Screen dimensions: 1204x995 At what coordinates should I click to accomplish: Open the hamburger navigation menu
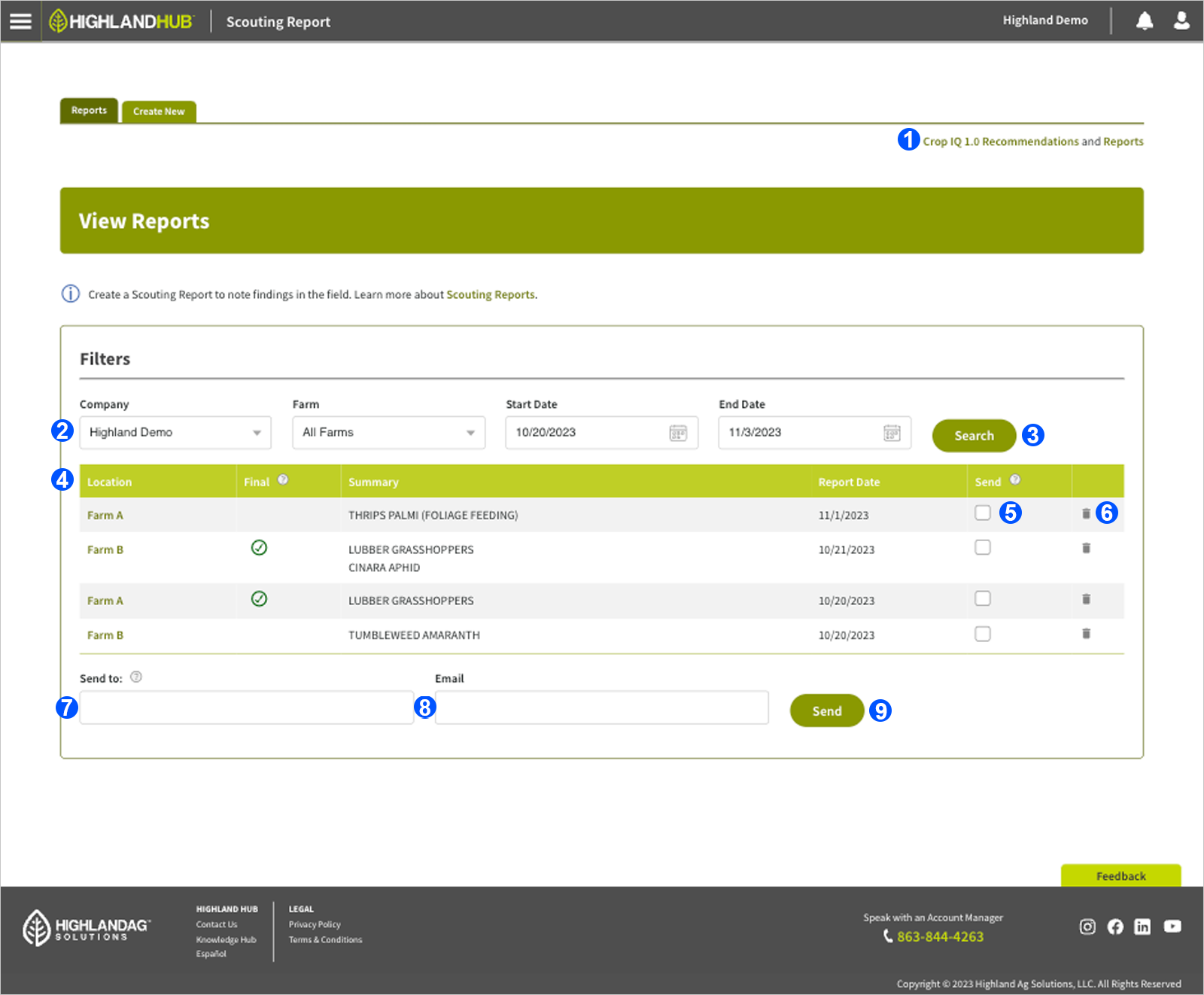(x=20, y=20)
